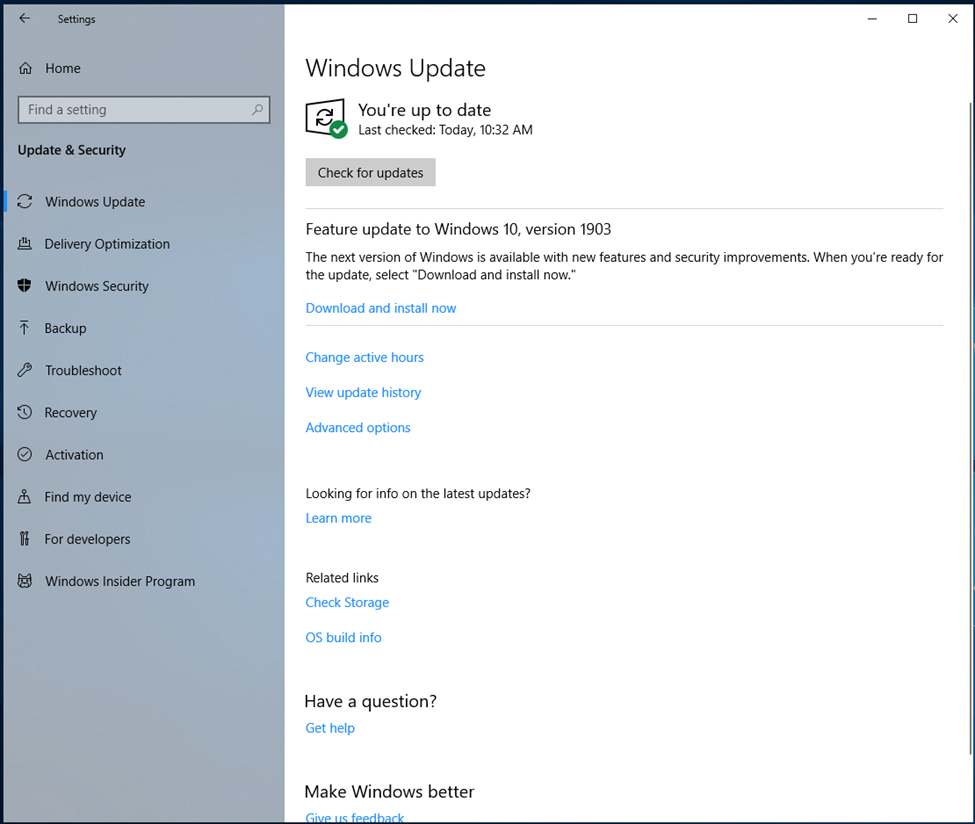This screenshot has width=975, height=824.
Task: Click the Find my device icon
Action: tap(24, 496)
